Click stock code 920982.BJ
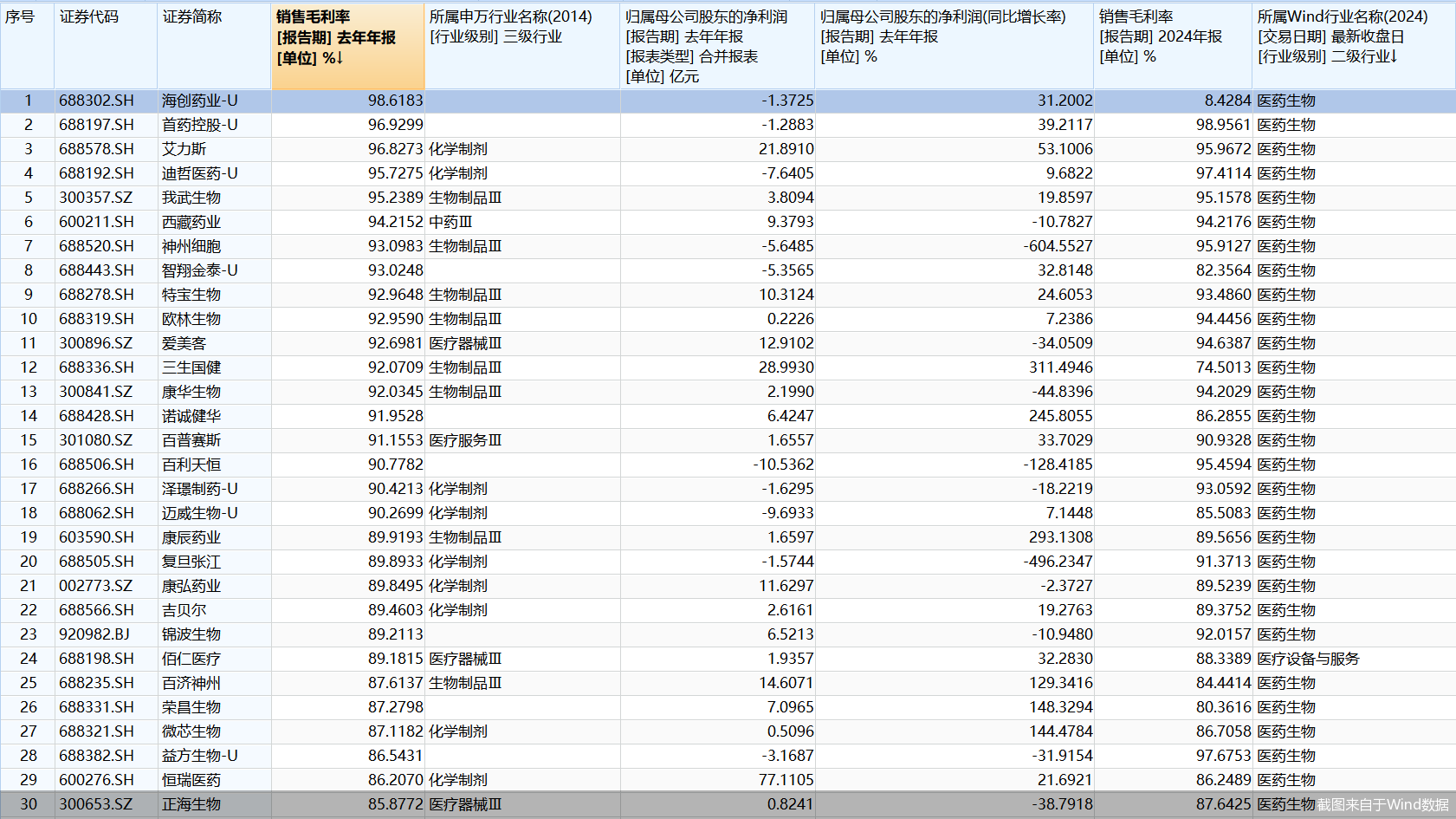 tap(94, 634)
